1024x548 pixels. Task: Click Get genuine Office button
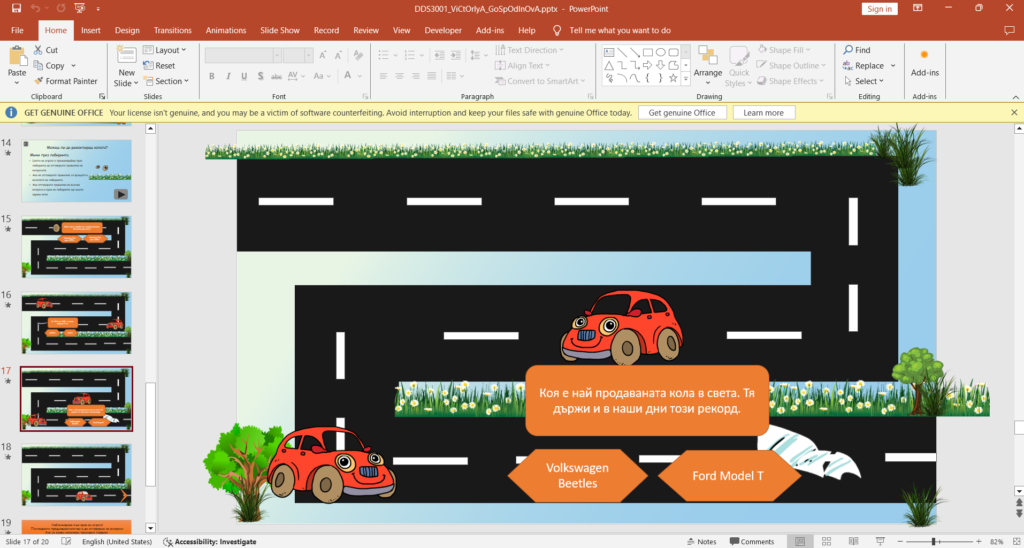682,112
